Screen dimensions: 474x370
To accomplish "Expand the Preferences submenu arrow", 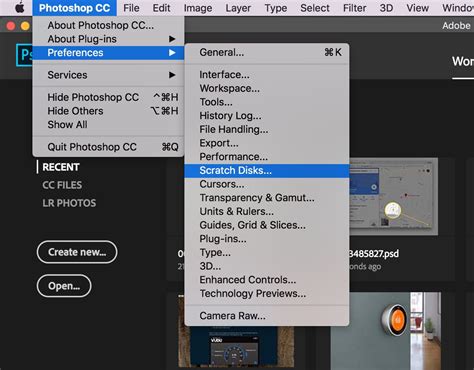I will click(172, 53).
